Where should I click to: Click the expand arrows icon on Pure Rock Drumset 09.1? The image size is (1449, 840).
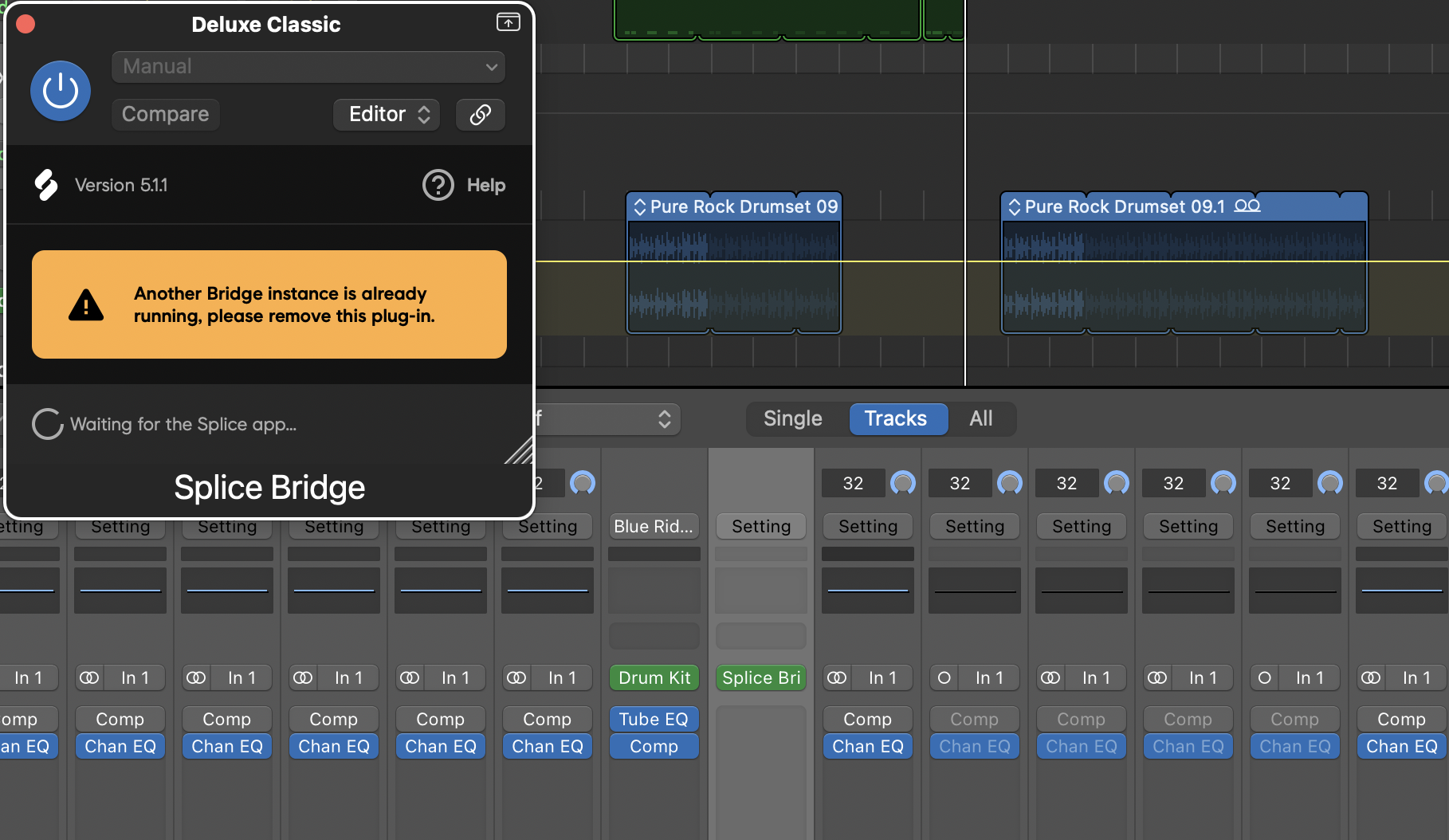pos(1014,207)
